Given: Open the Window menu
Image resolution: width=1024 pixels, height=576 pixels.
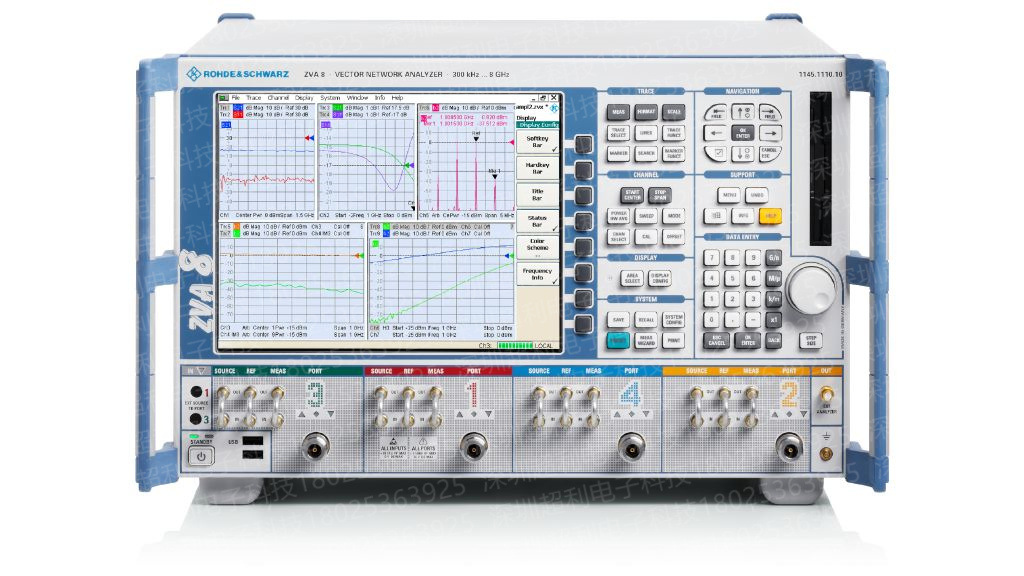Looking at the screenshot, I should click(357, 97).
